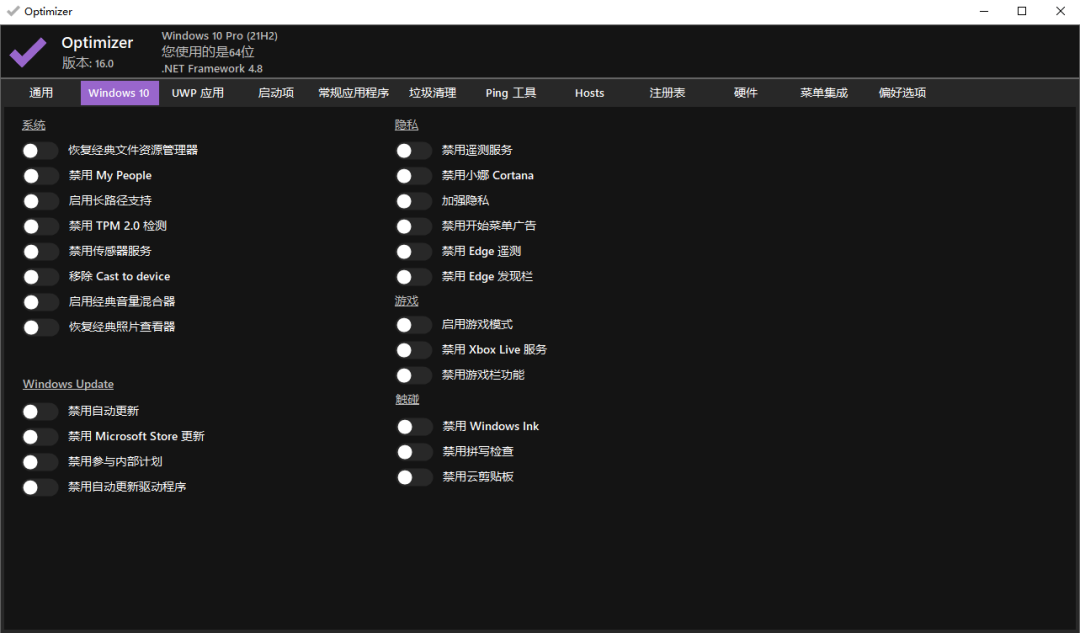Toggle 禁用 Edge 遥测 switch
The image size is (1080, 633).
click(x=413, y=251)
